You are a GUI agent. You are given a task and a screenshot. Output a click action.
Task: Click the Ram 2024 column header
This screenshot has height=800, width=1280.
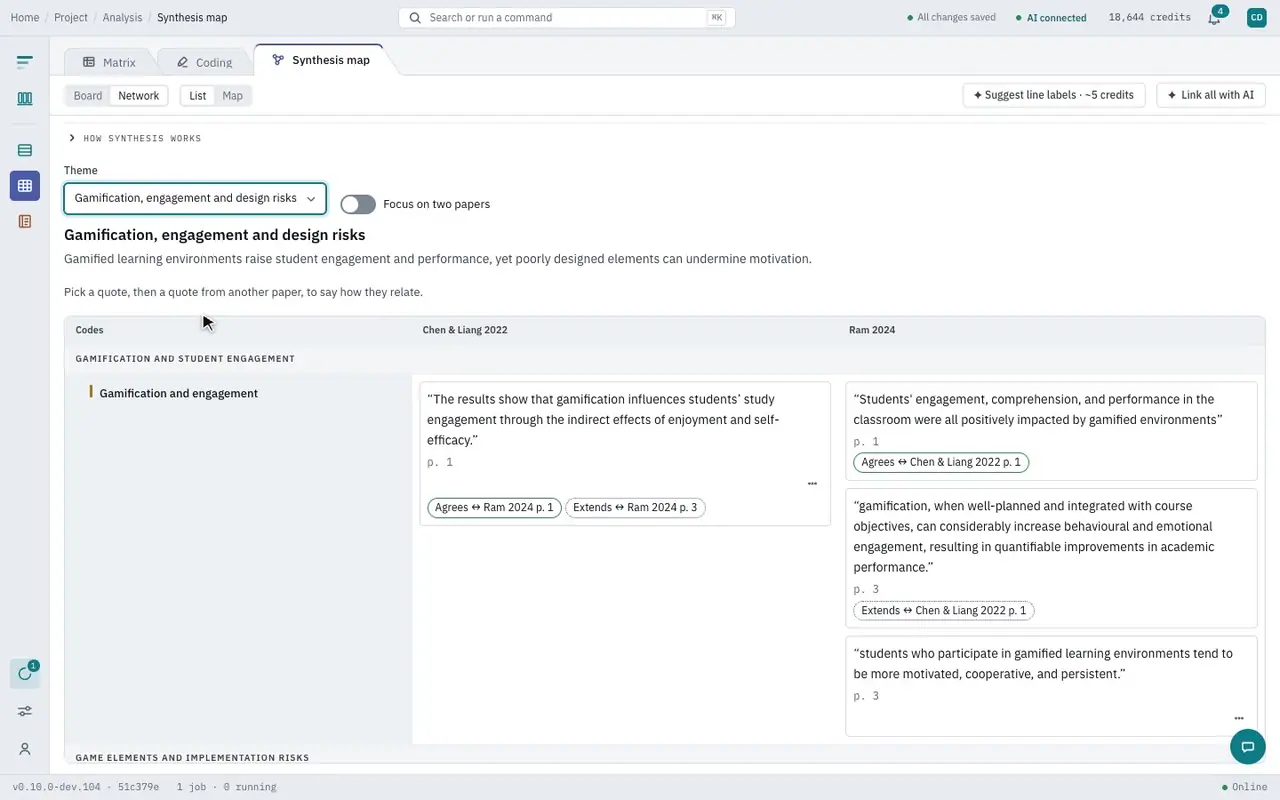(x=872, y=330)
